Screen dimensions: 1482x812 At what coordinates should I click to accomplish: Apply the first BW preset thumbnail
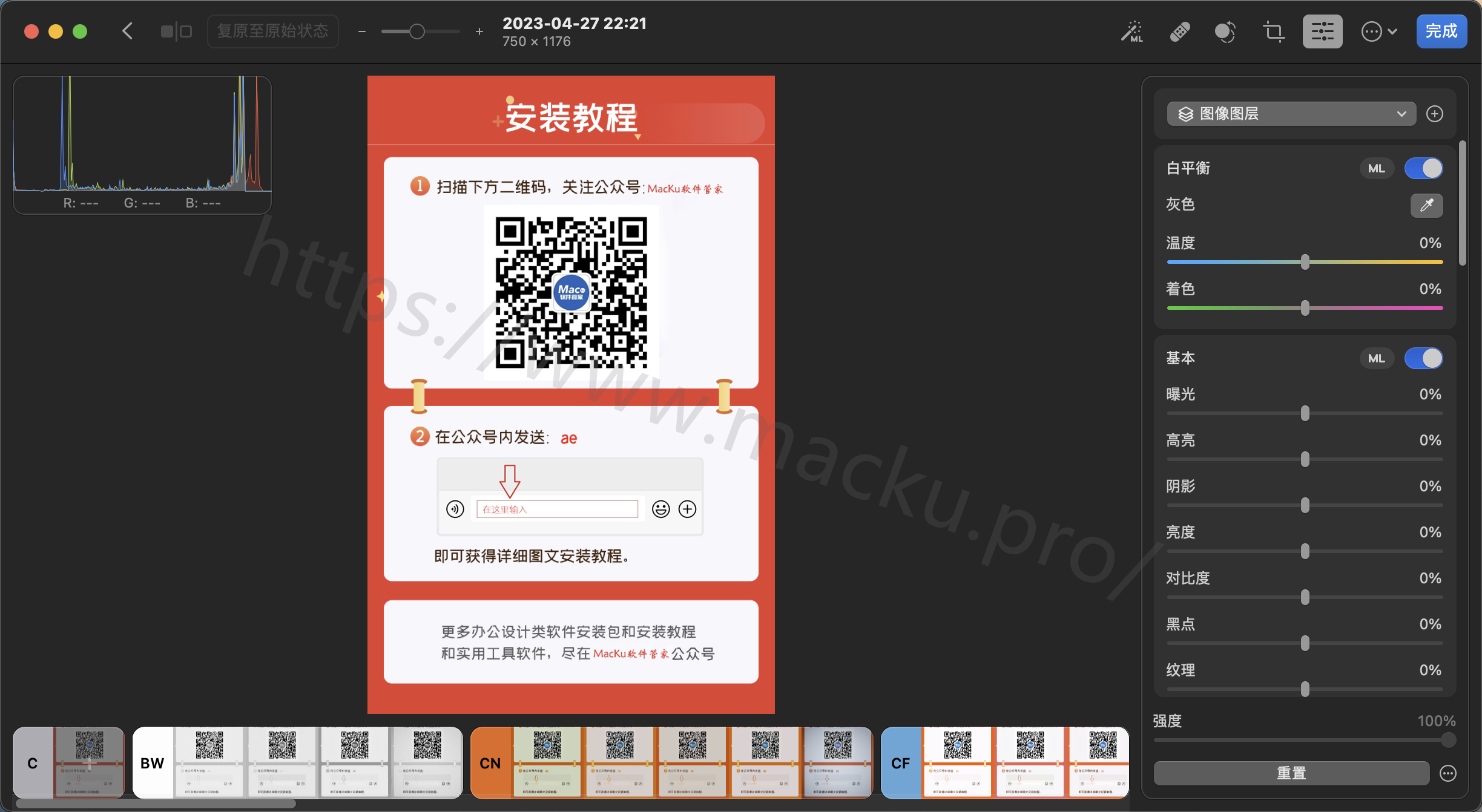click(209, 763)
